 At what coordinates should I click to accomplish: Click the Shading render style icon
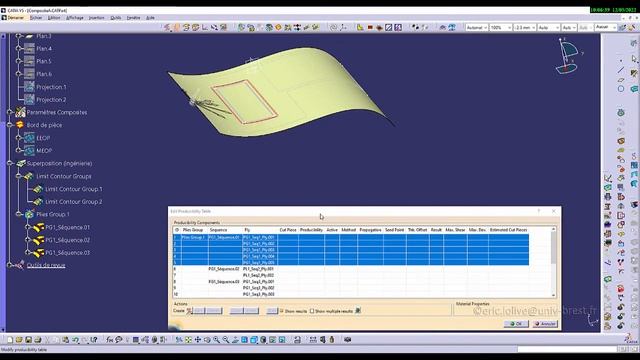click(x=263, y=340)
